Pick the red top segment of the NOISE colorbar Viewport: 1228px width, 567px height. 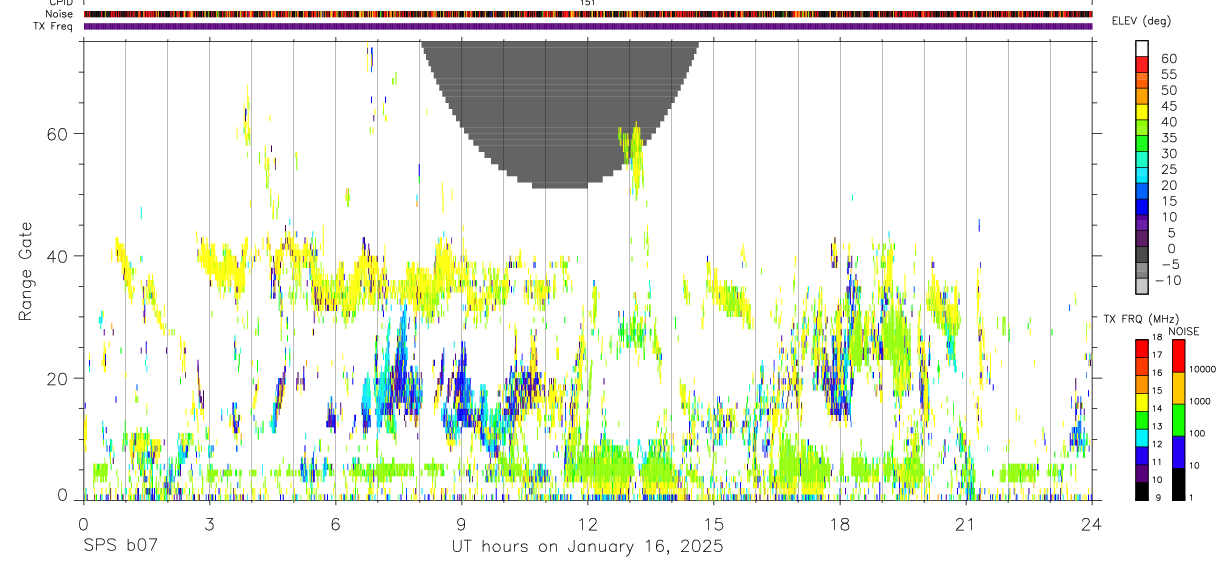1178,356
